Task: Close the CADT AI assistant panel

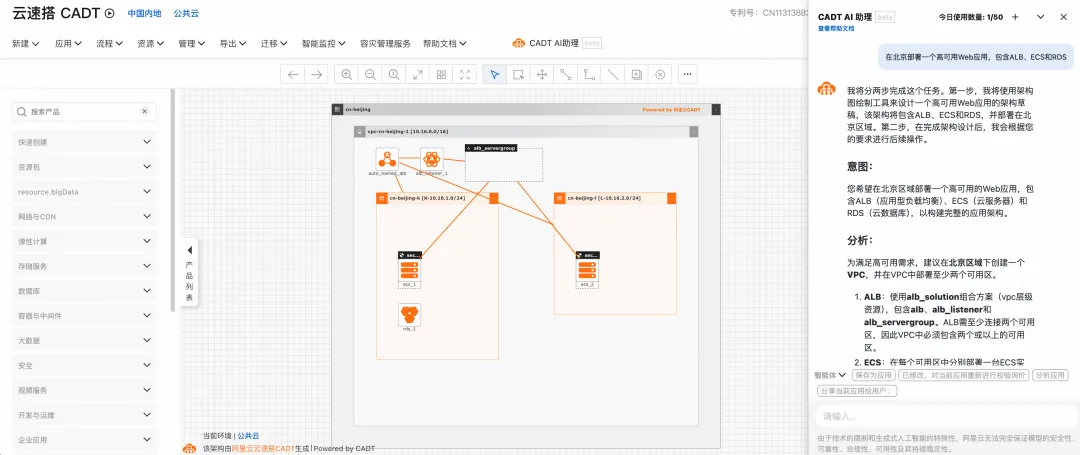Action: [x=1064, y=17]
